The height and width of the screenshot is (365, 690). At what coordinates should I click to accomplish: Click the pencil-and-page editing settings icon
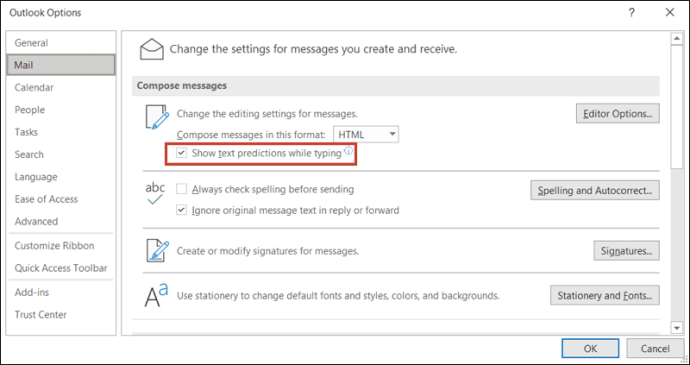tap(157, 117)
